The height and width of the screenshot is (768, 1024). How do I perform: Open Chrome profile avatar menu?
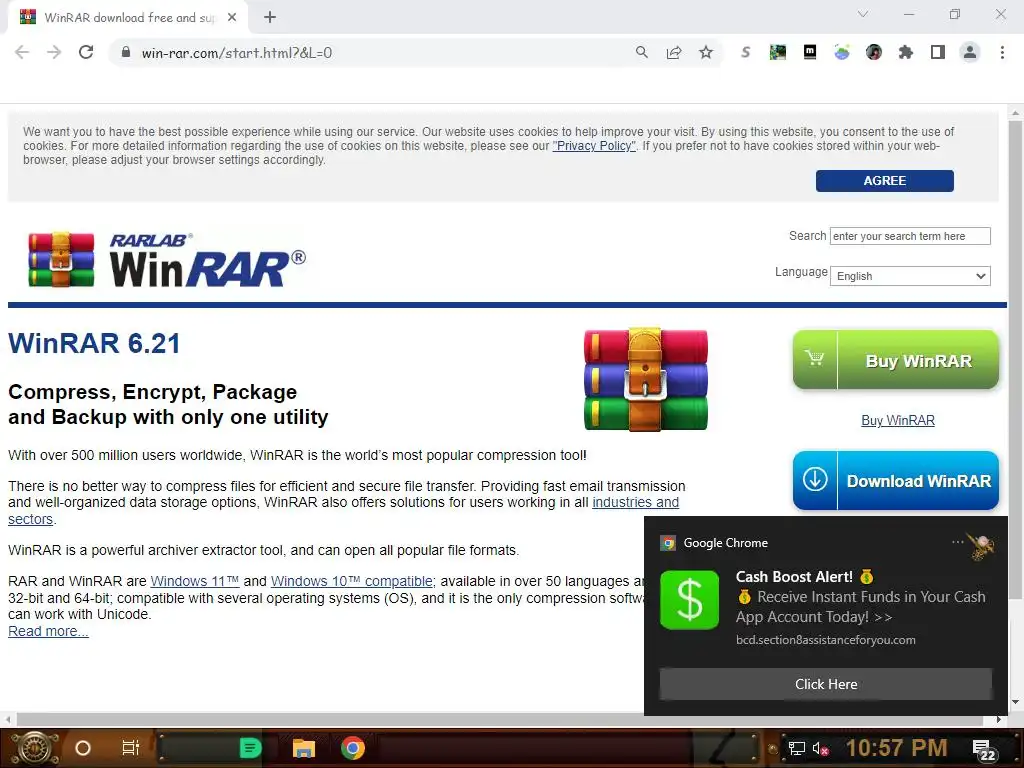coord(970,52)
